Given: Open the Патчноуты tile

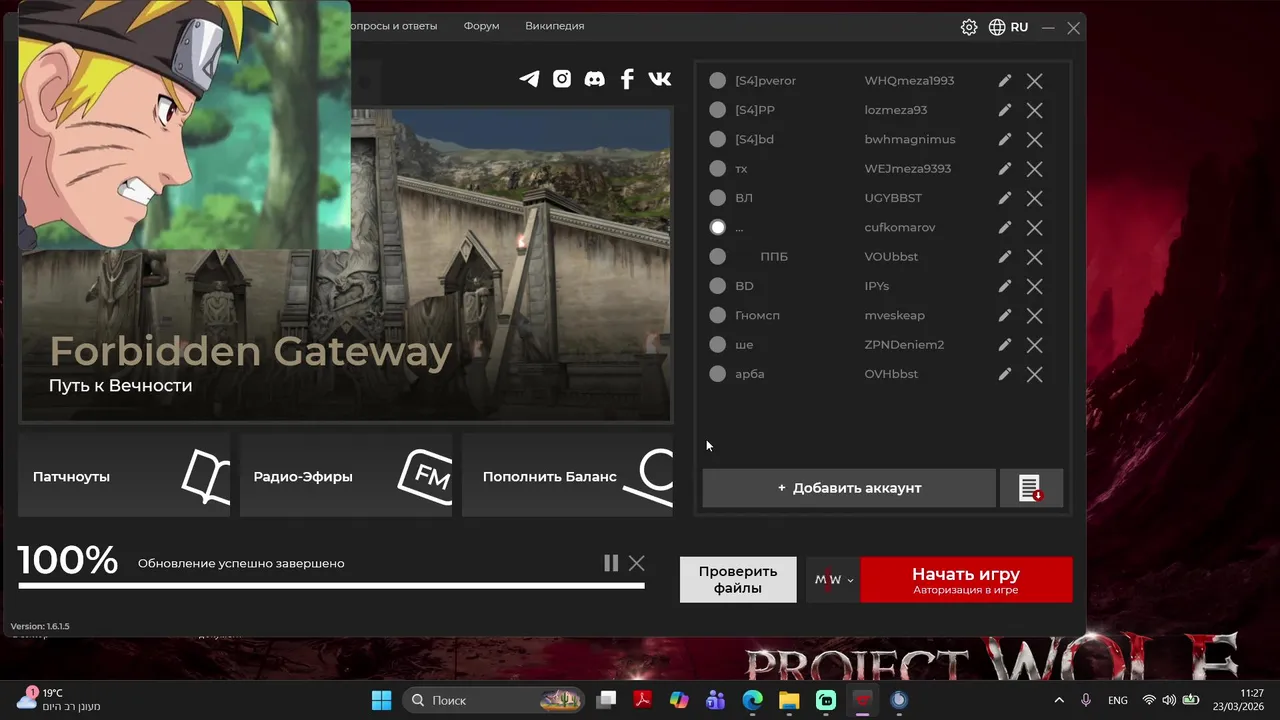Looking at the screenshot, I should (124, 475).
